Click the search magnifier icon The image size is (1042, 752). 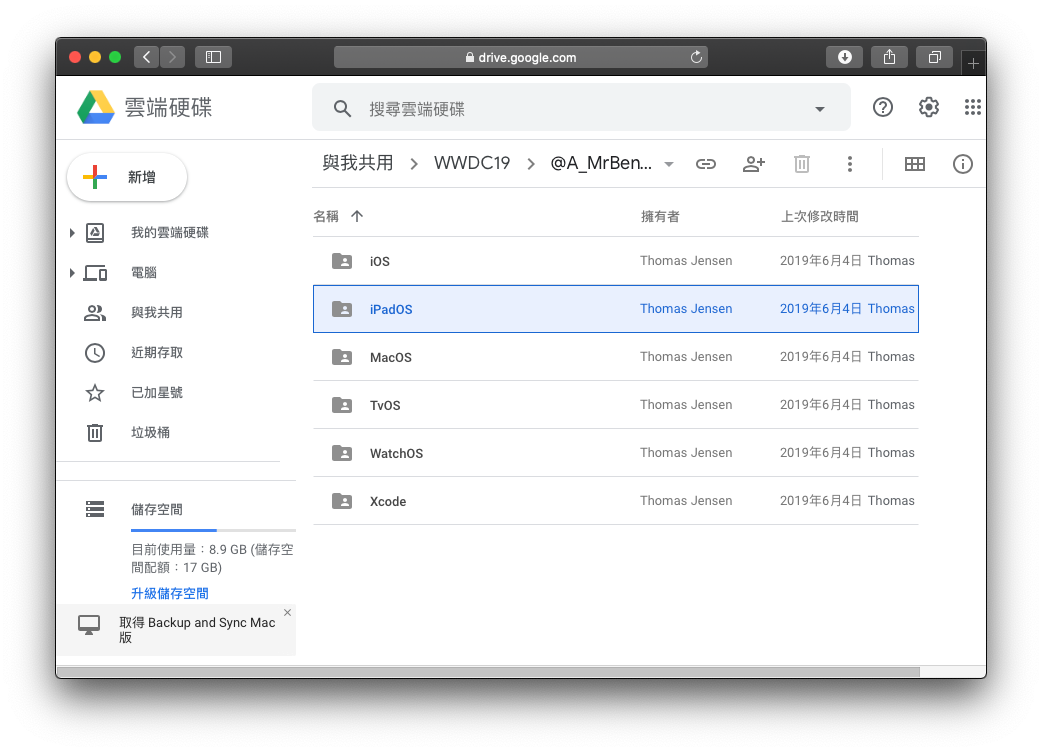tap(342, 108)
